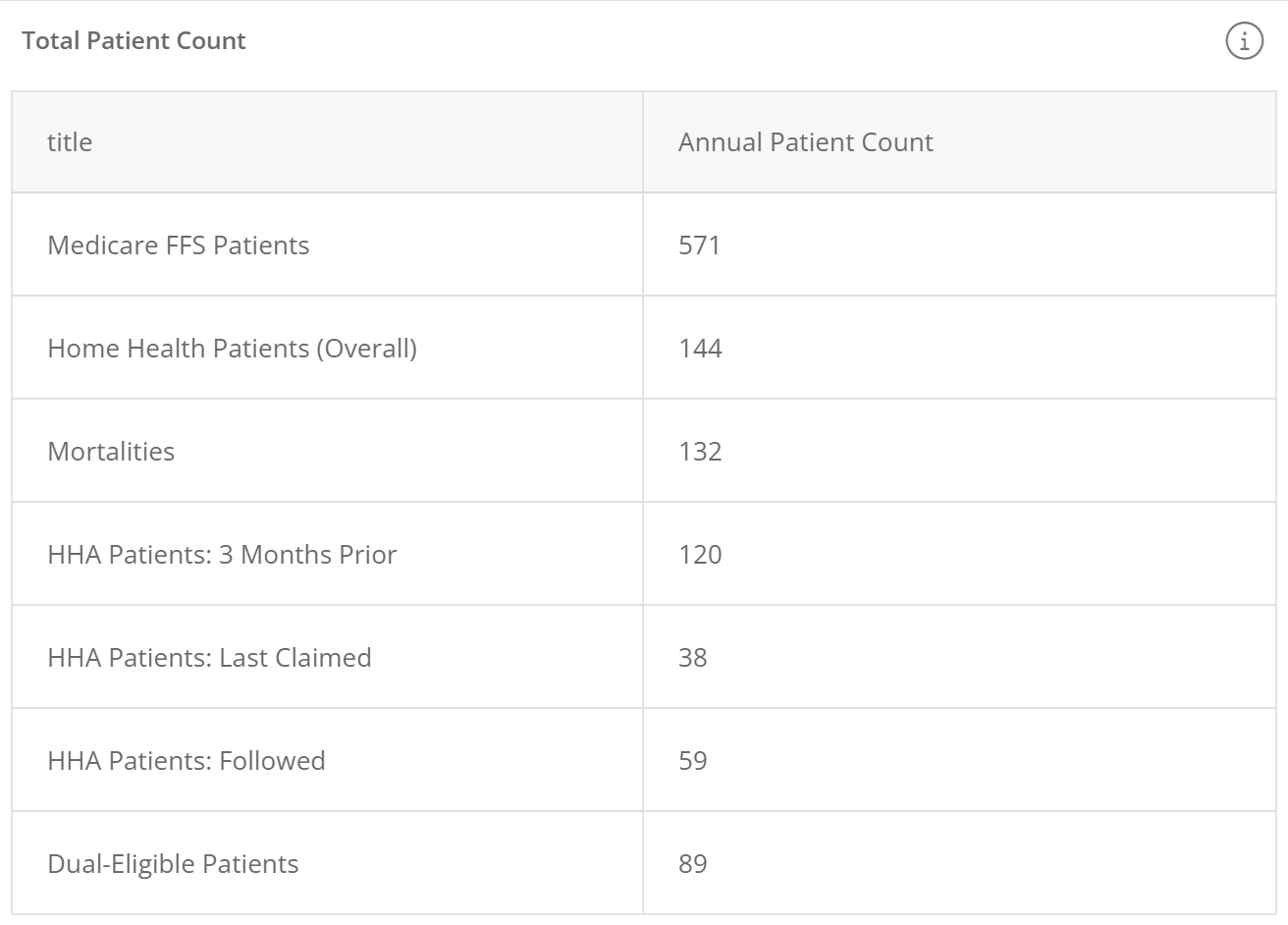Click the Dual-Eligible count 89

[x=692, y=864]
